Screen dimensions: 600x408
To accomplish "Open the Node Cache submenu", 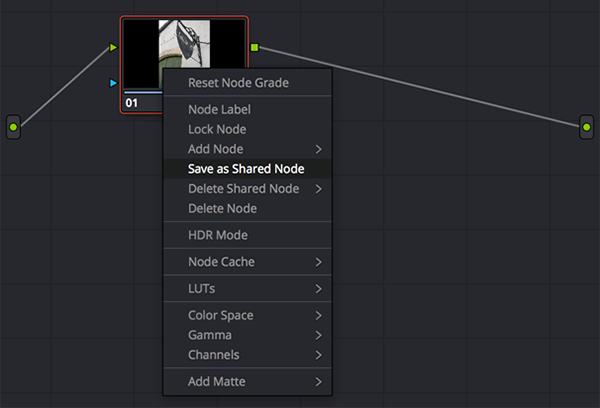I will (248, 262).
